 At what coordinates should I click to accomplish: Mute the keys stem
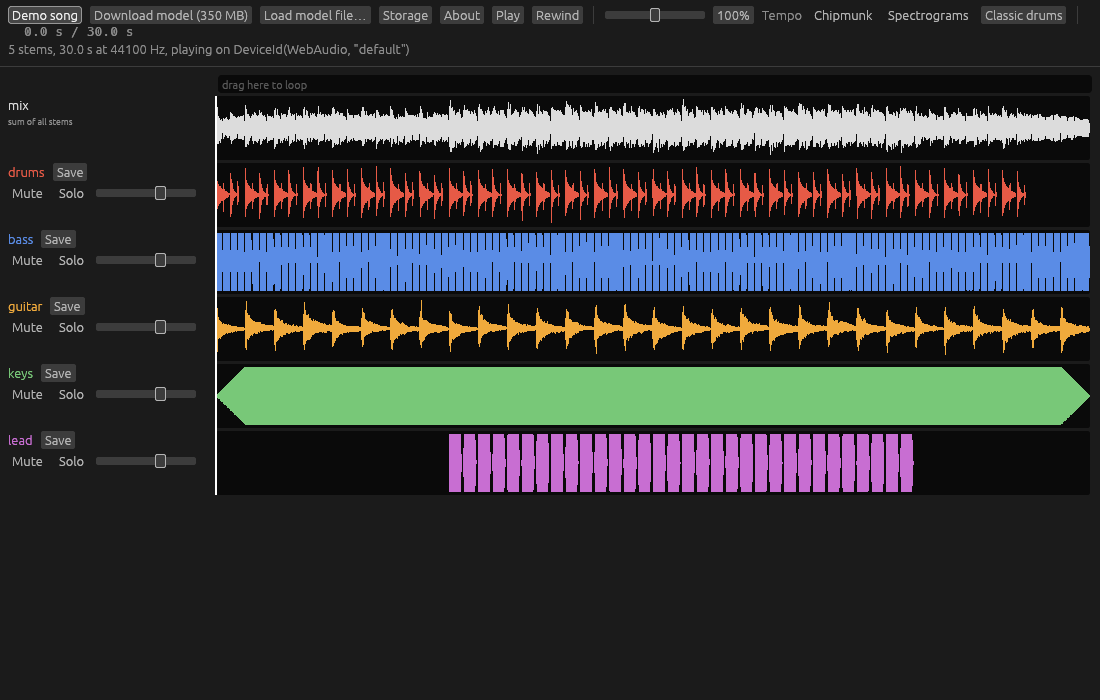click(x=27, y=394)
